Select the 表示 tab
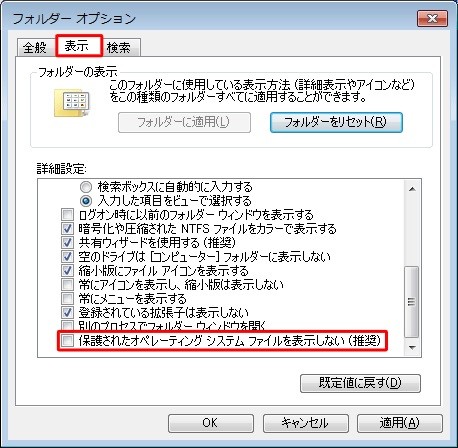 (x=78, y=46)
